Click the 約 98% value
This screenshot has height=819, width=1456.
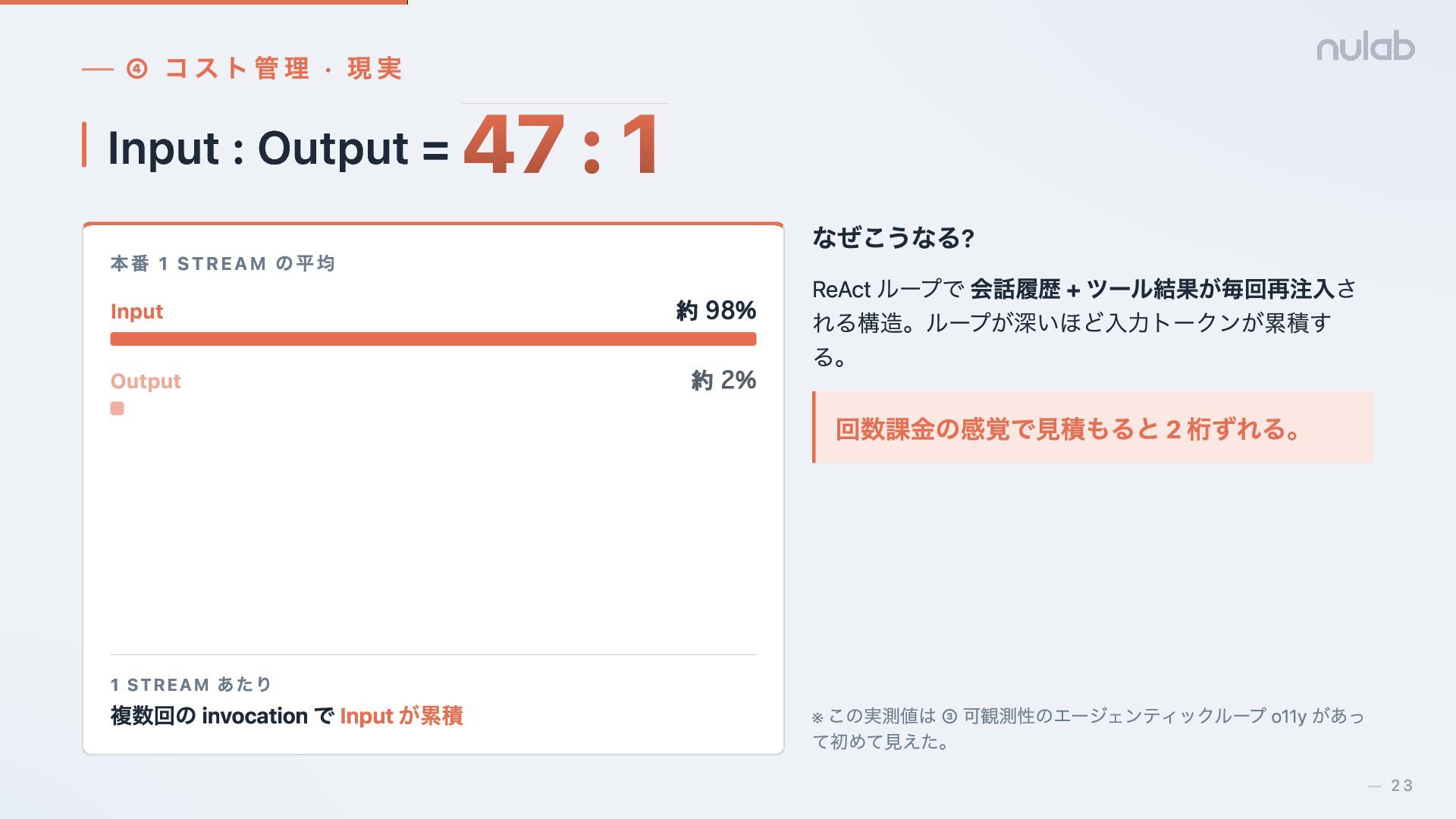click(x=715, y=311)
